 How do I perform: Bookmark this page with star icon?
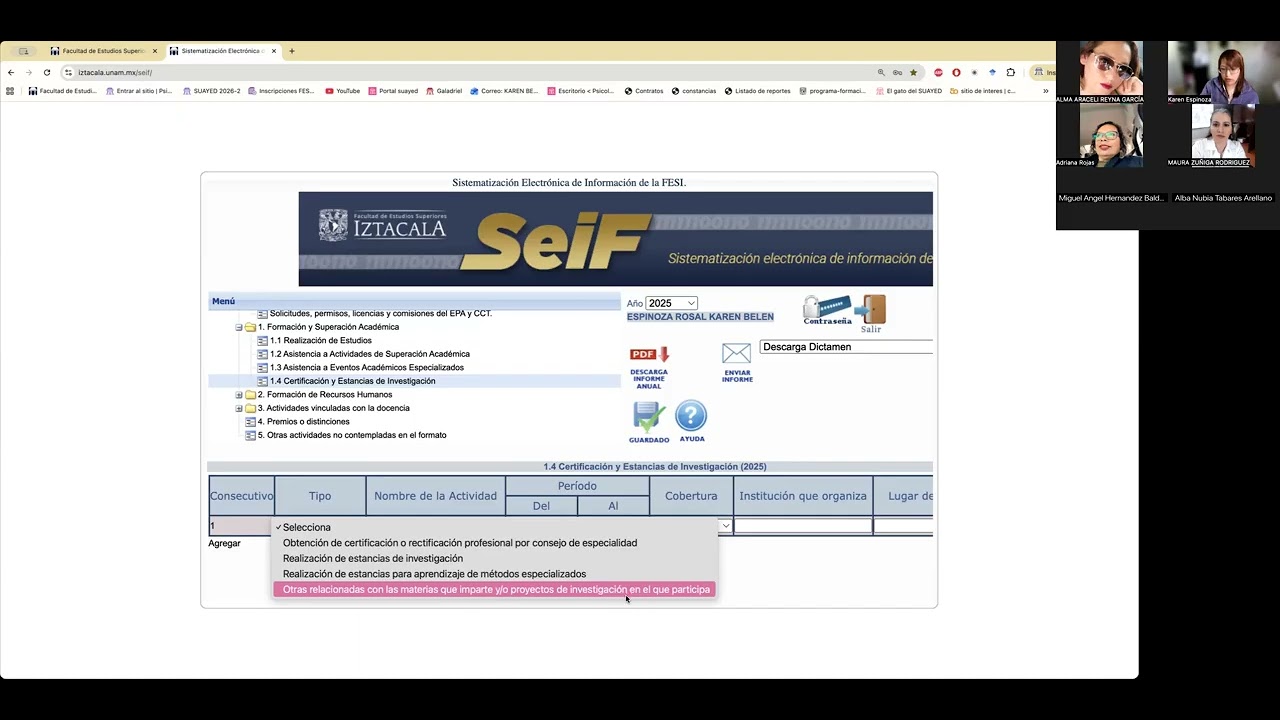click(913, 72)
